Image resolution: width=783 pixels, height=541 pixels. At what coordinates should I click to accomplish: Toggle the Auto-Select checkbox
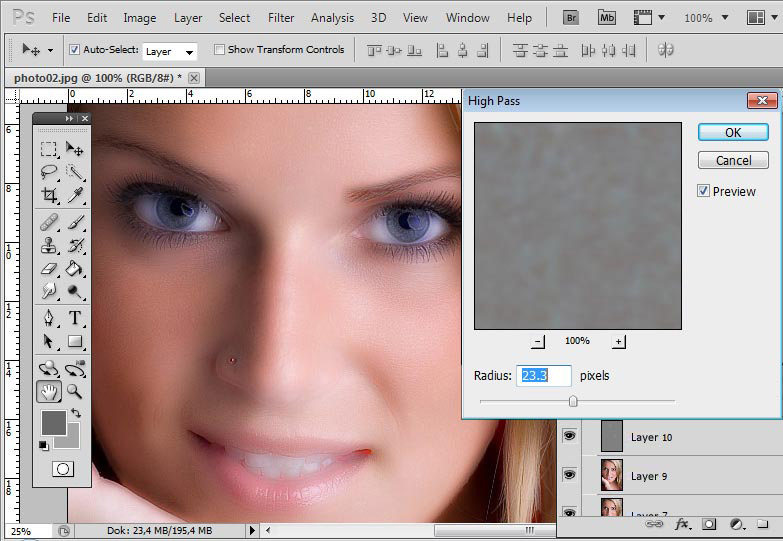click(x=74, y=50)
